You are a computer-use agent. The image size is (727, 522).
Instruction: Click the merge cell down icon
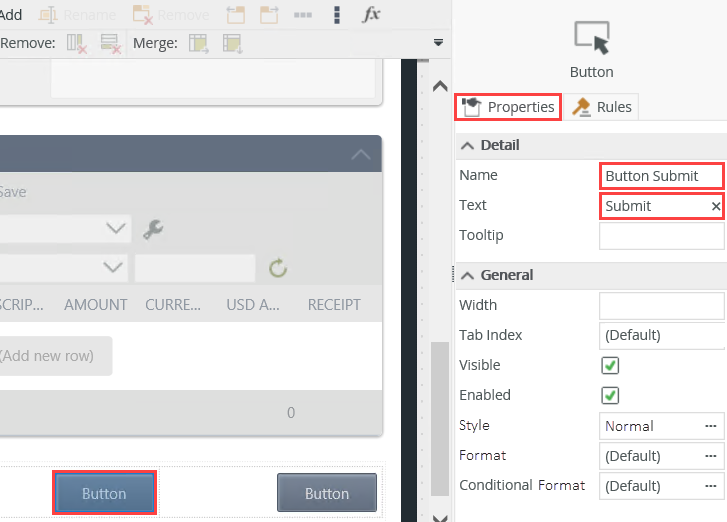pyautogui.click(x=232, y=44)
